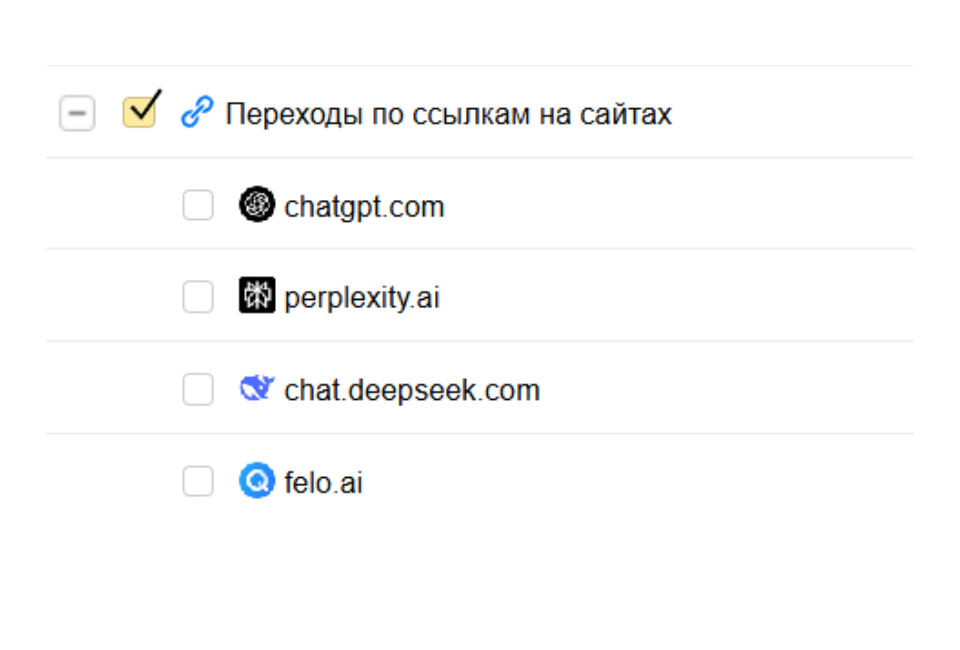
Task: Toggle the yellow group checkbox
Action: pos(139,112)
